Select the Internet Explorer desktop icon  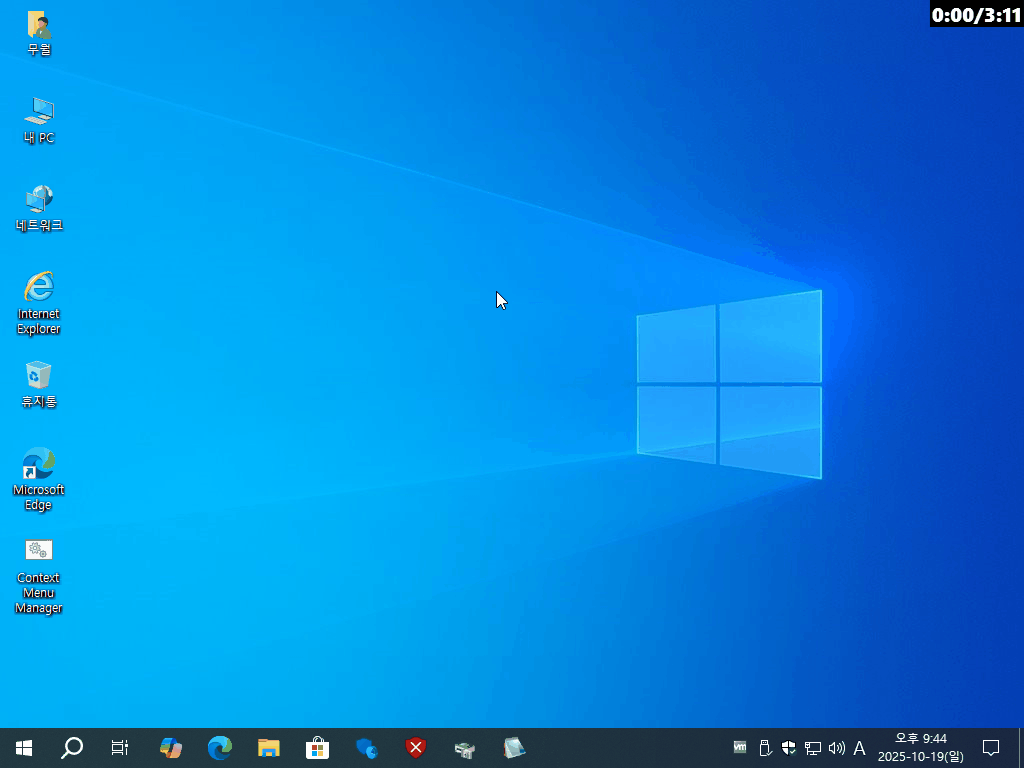point(39,303)
